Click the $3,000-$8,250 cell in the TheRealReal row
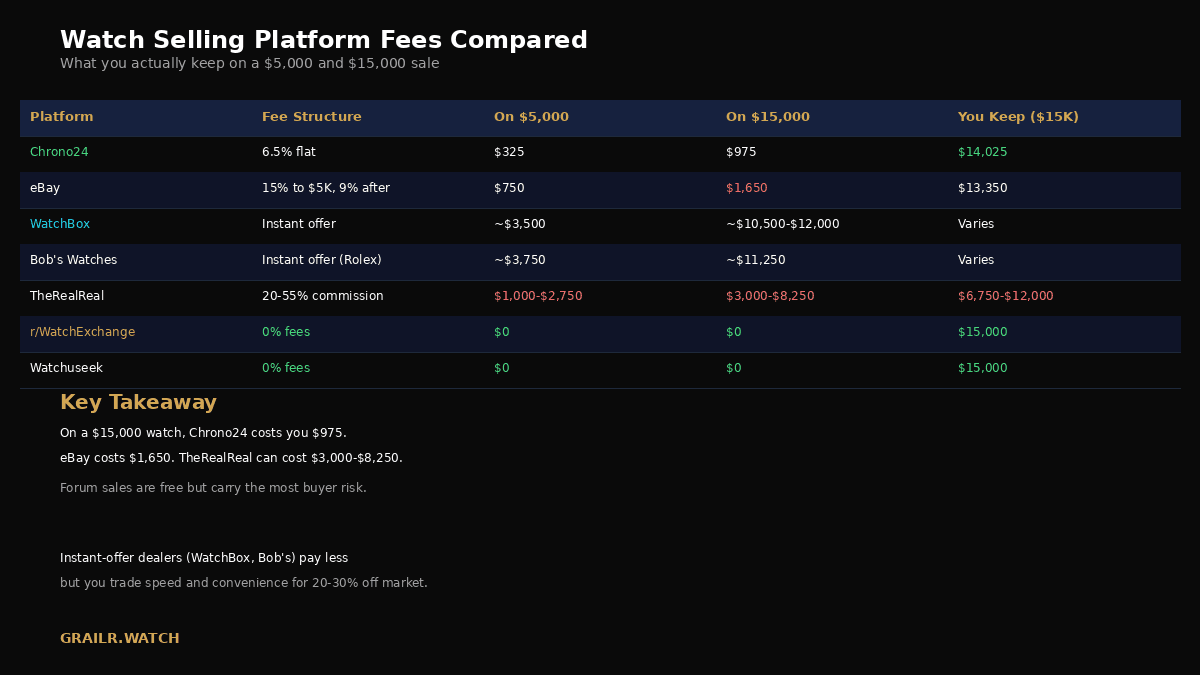 click(770, 296)
